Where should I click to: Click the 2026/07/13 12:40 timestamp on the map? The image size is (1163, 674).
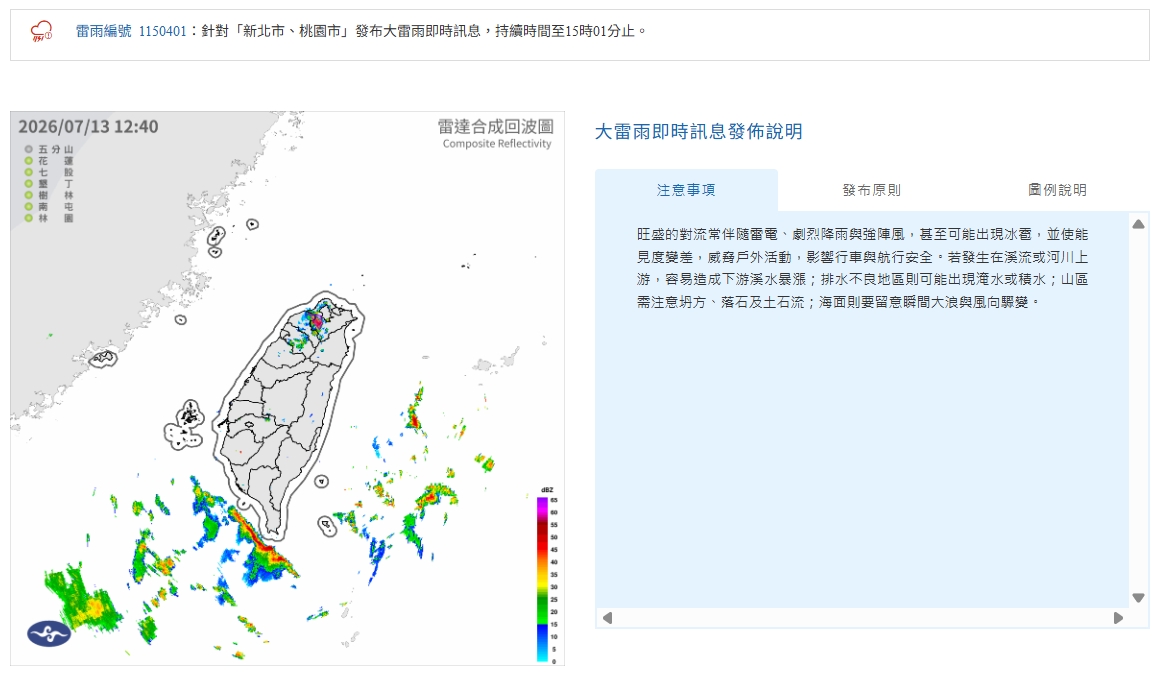tap(88, 127)
